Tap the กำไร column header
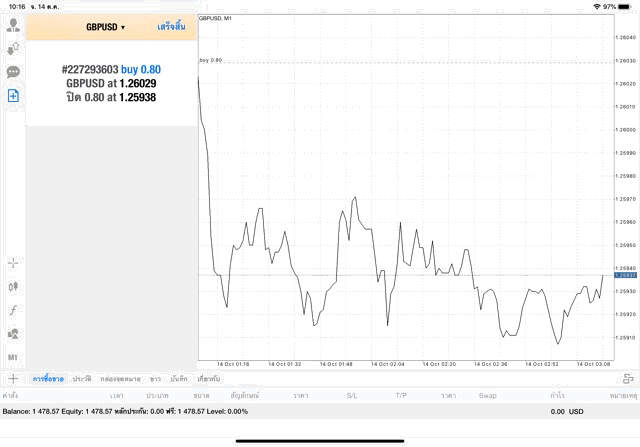This screenshot has width=640, height=447. 557,395
